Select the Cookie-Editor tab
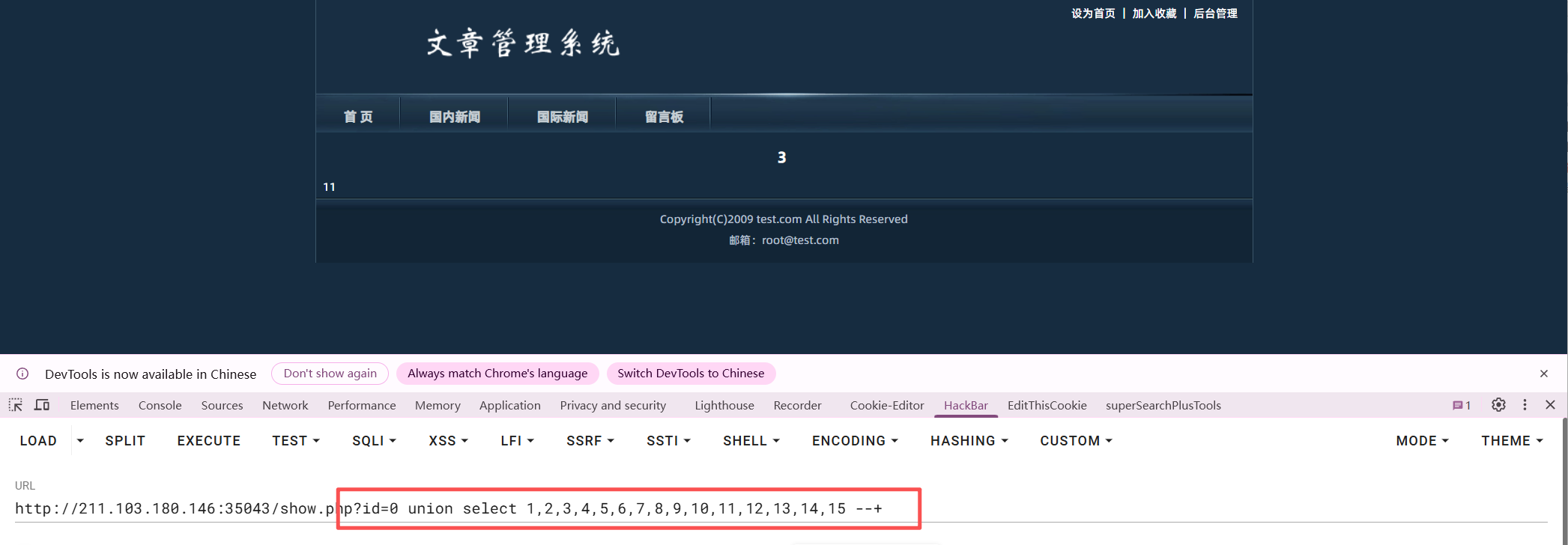This screenshot has width=1568, height=545. [887, 405]
